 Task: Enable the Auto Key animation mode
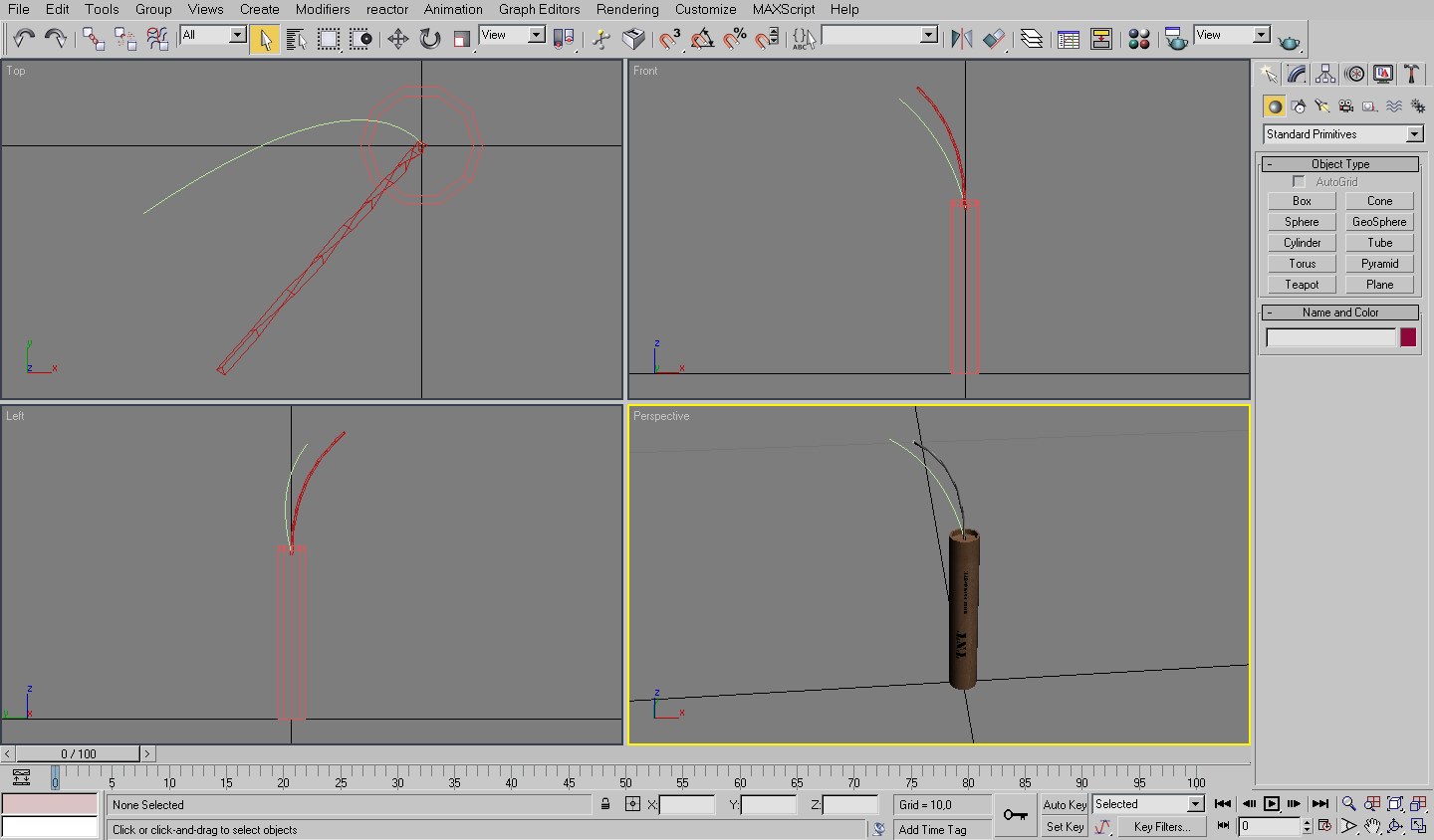(1064, 804)
